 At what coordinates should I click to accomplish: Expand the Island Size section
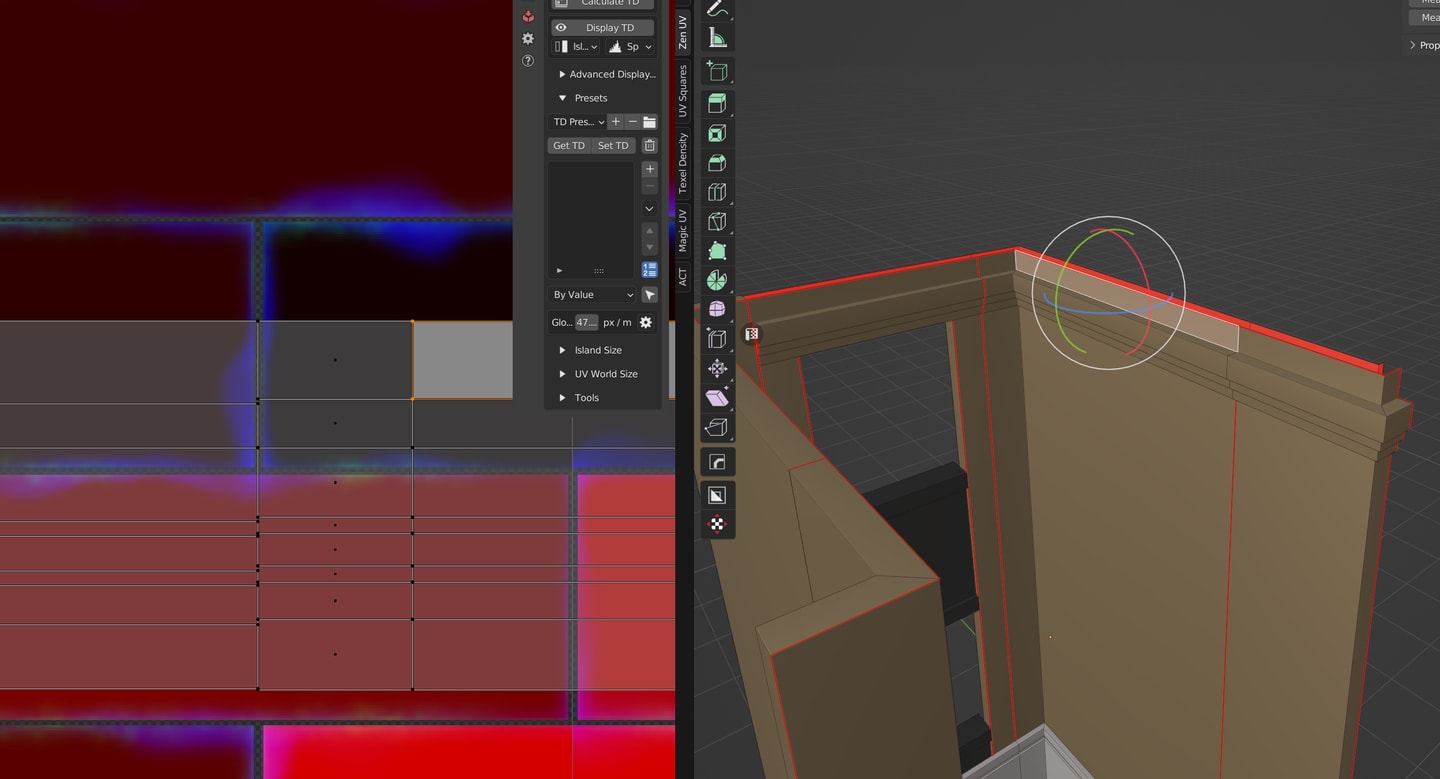click(x=590, y=350)
